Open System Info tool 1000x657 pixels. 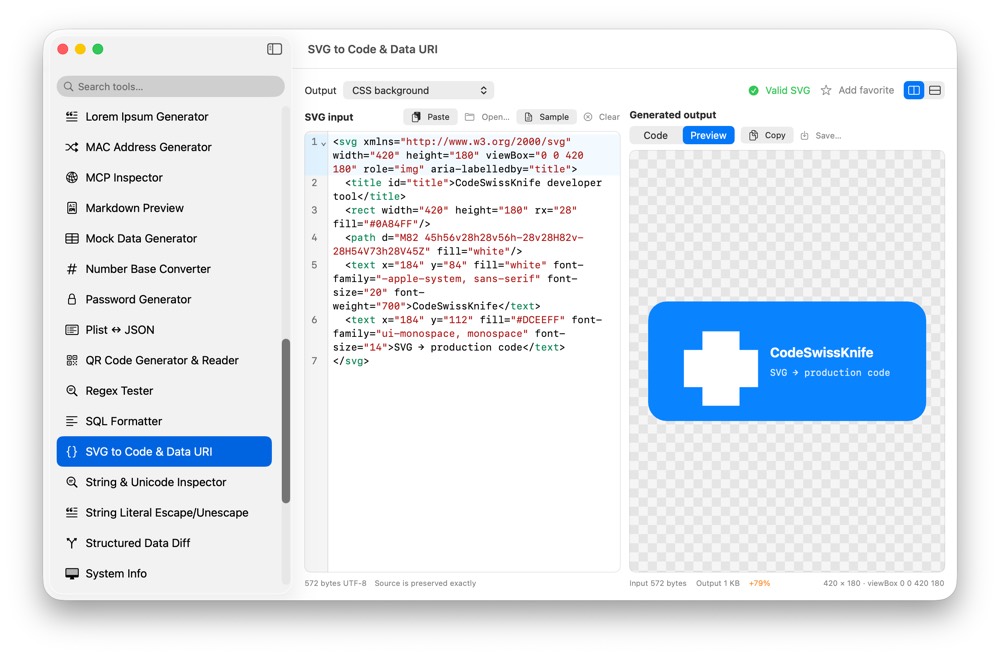click(x=165, y=573)
